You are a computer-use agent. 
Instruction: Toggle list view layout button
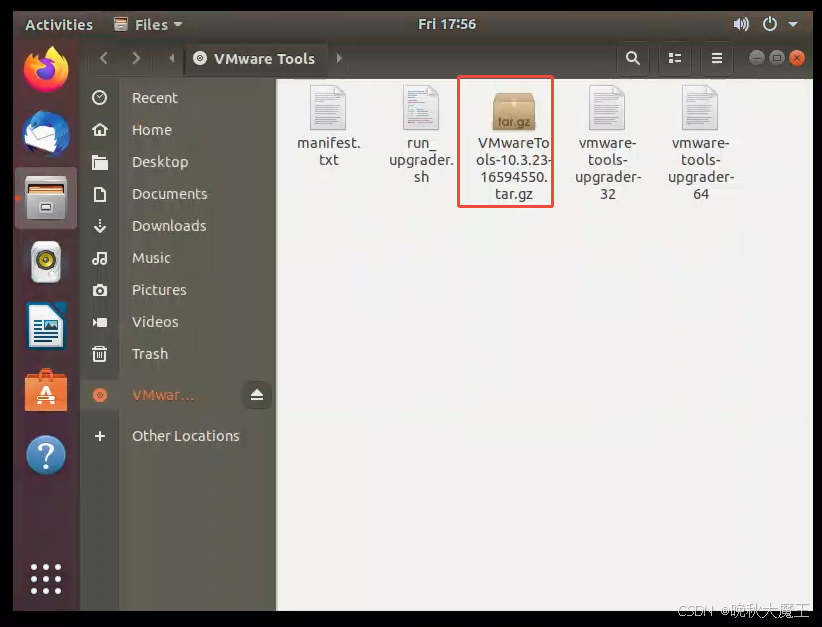point(675,58)
